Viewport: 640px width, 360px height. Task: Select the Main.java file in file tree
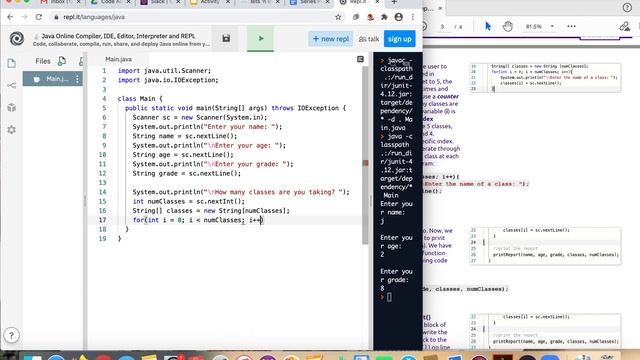(52, 79)
